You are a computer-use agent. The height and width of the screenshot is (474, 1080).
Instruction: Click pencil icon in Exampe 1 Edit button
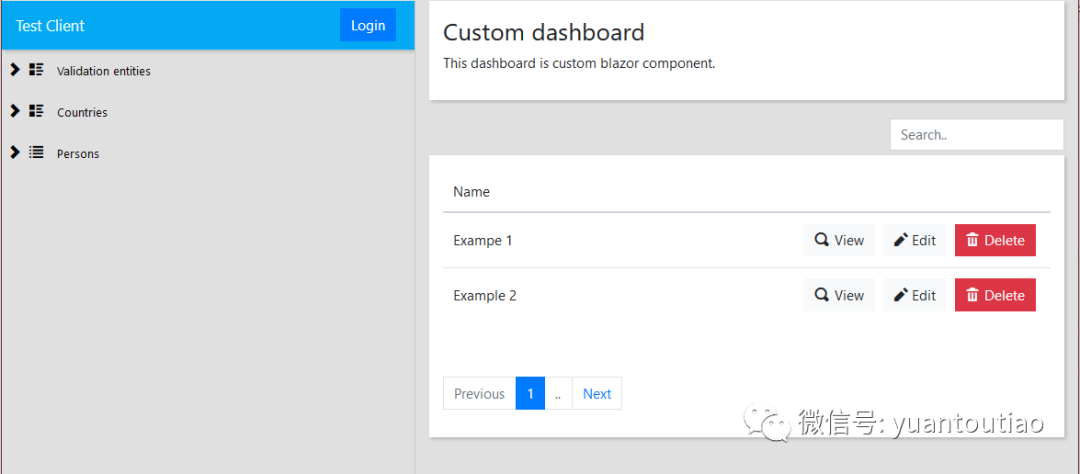(x=901, y=240)
